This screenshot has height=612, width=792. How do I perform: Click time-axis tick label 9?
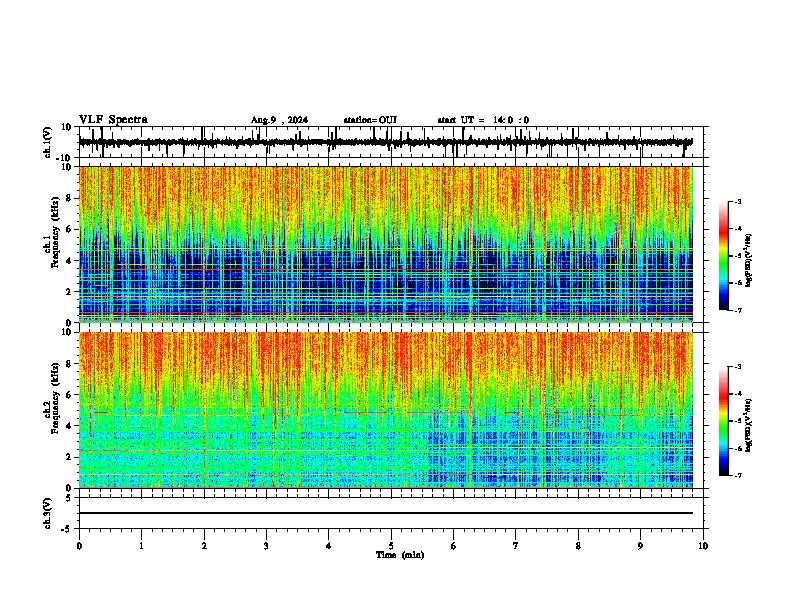(x=640, y=546)
